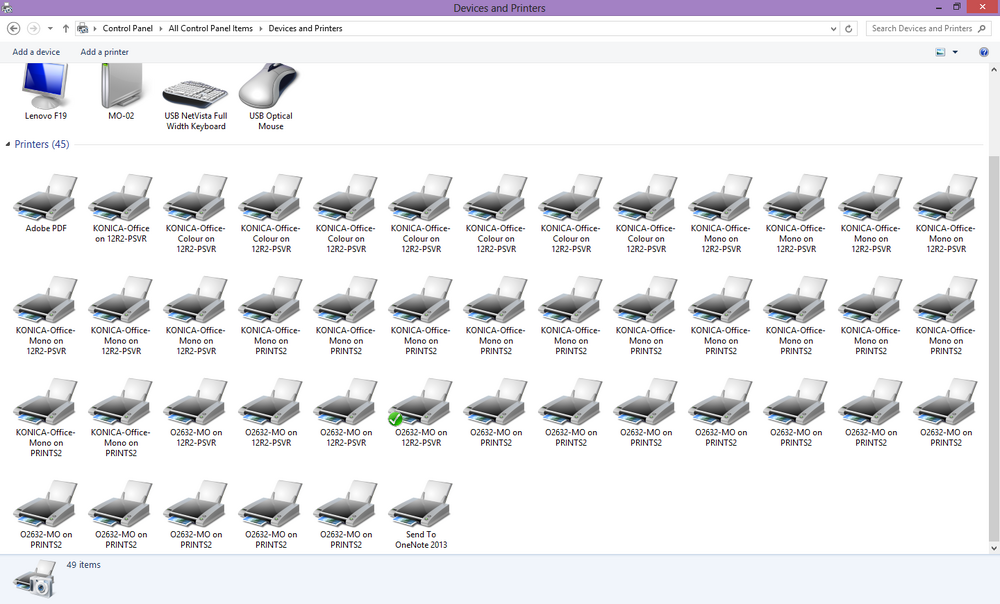Click the window system icon in title bar
The image size is (1000, 604).
pyautogui.click(x=7, y=8)
